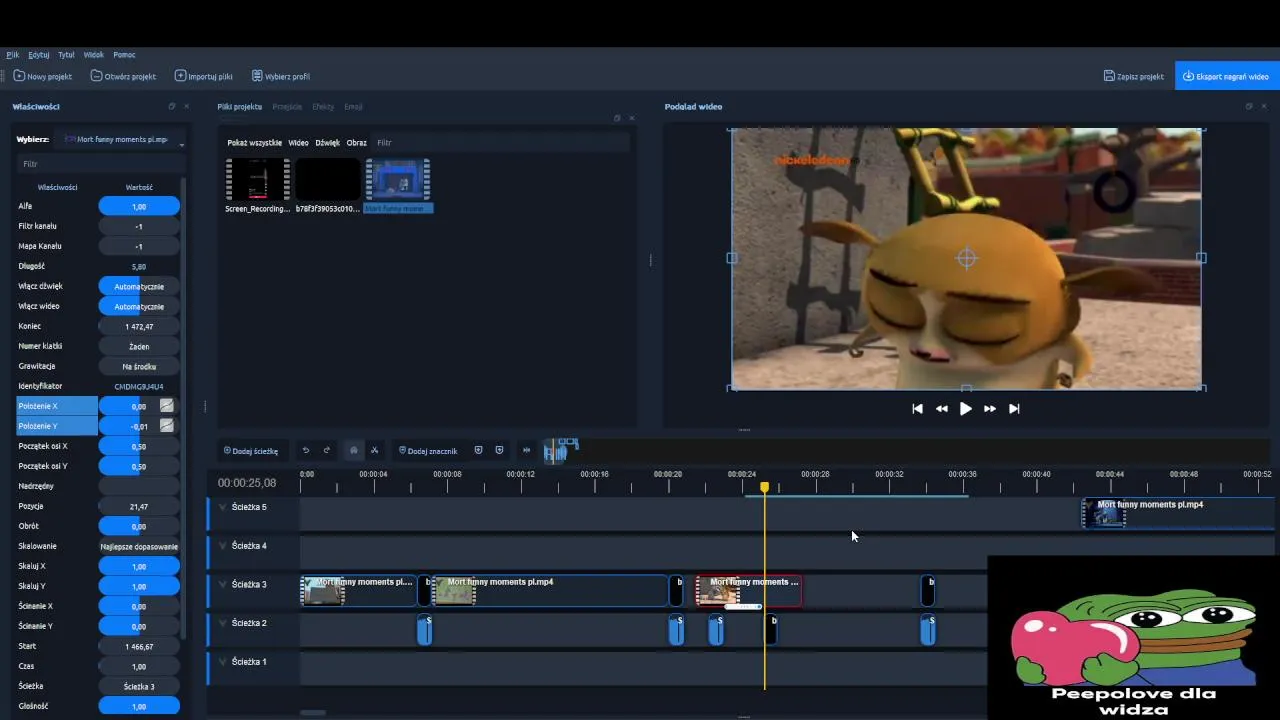Image resolution: width=1280 pixels, height=720 pixels.
Task: Click the undo icon in timeline toolbar
Action: (306, 450)
